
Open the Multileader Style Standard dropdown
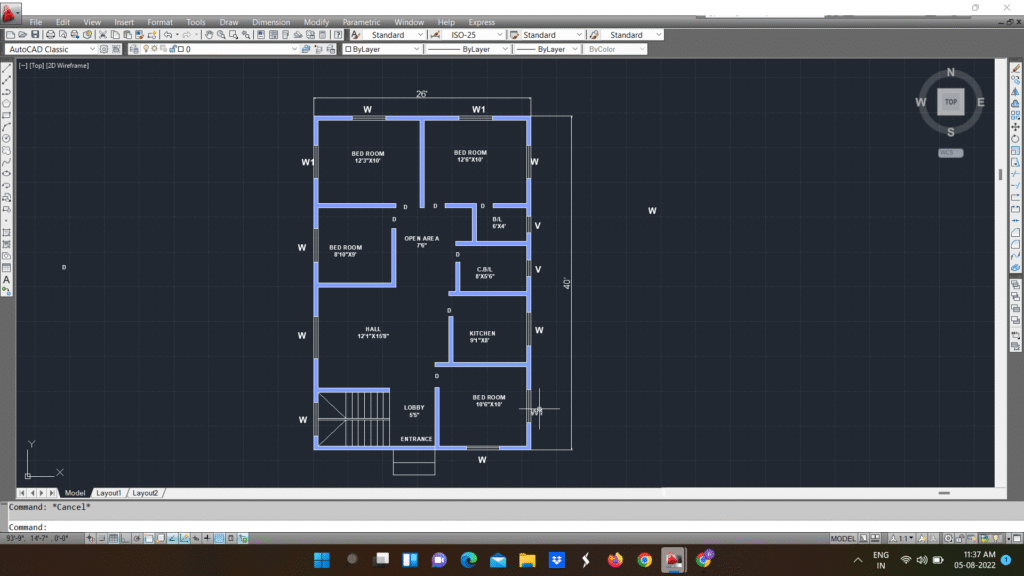(632, 35)
